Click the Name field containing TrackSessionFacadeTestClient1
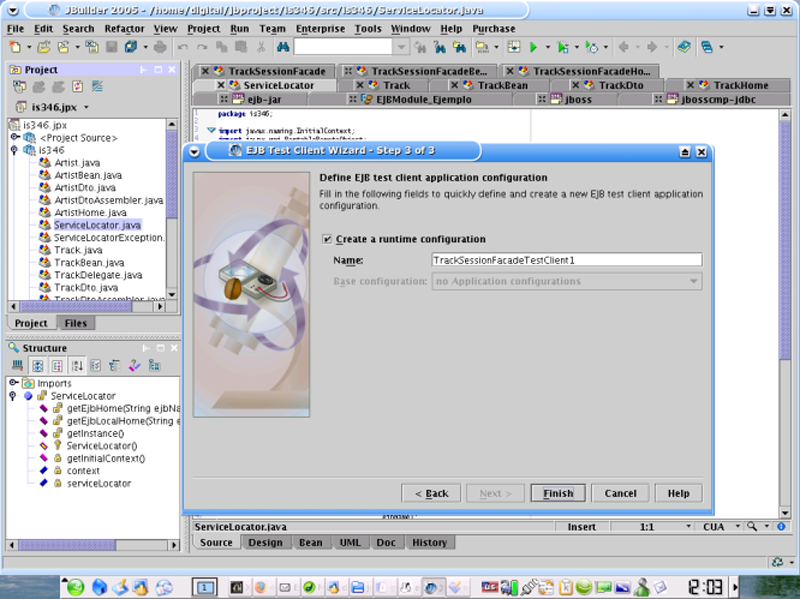 coord(565,260)
